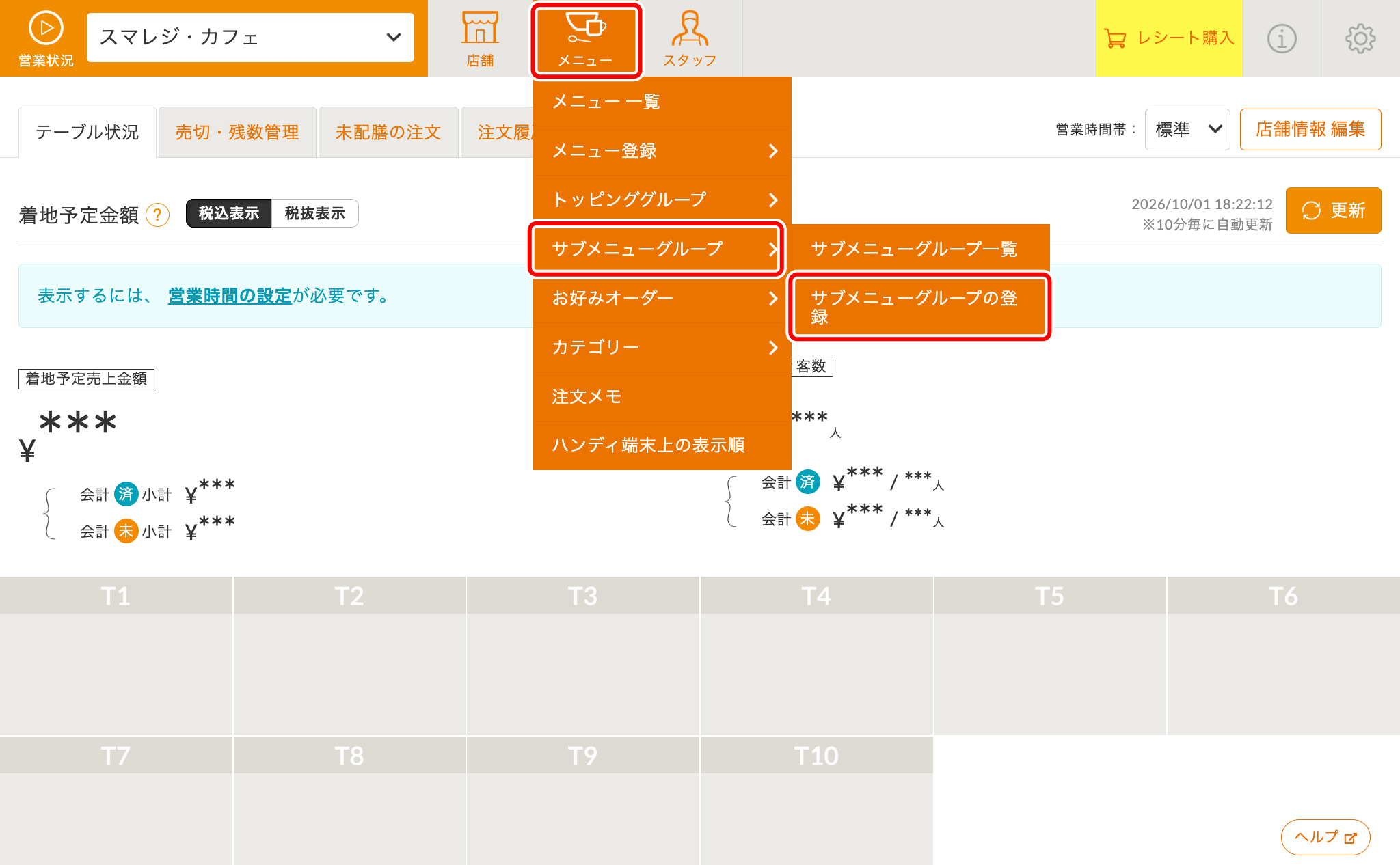Viewport: 1400px width, 865px height.
Task: Switch to 税抜表示 display
Action: pyautogui.click(x=315, y=213)
